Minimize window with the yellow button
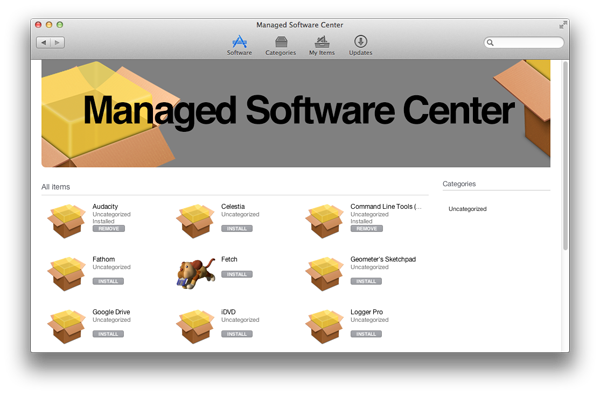The width and height of the screenshot is (600, 395). (49, 25)
